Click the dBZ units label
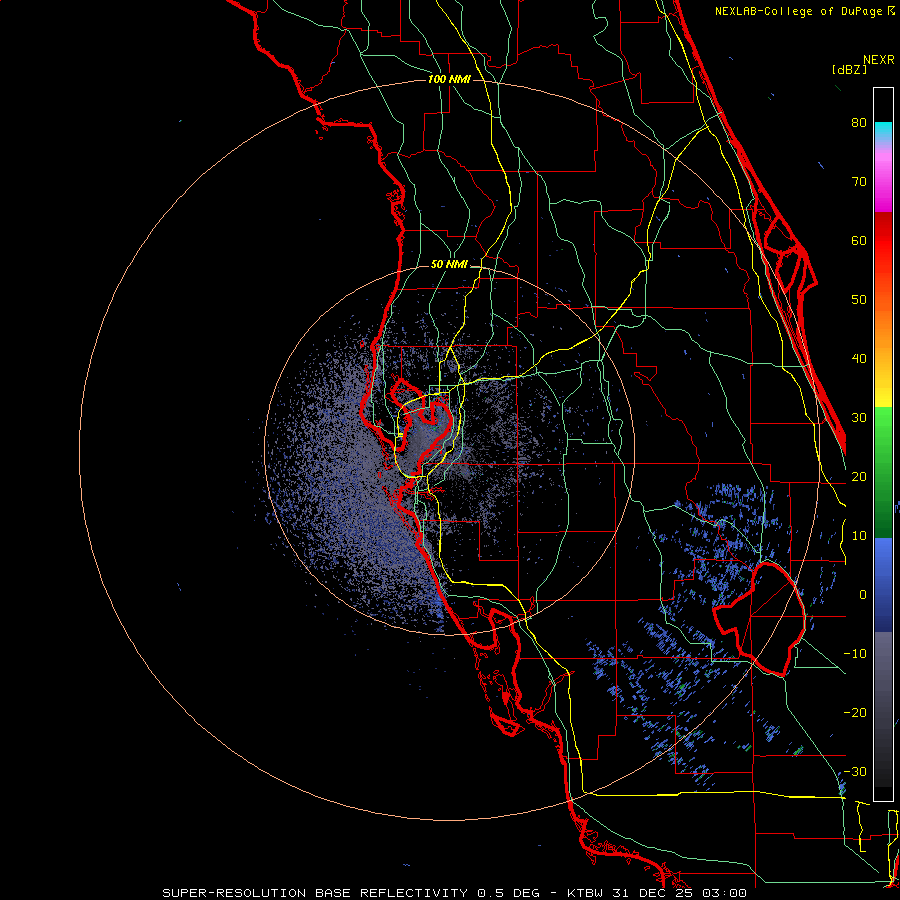This screenshot has width=900, height=900. point(849,69)
